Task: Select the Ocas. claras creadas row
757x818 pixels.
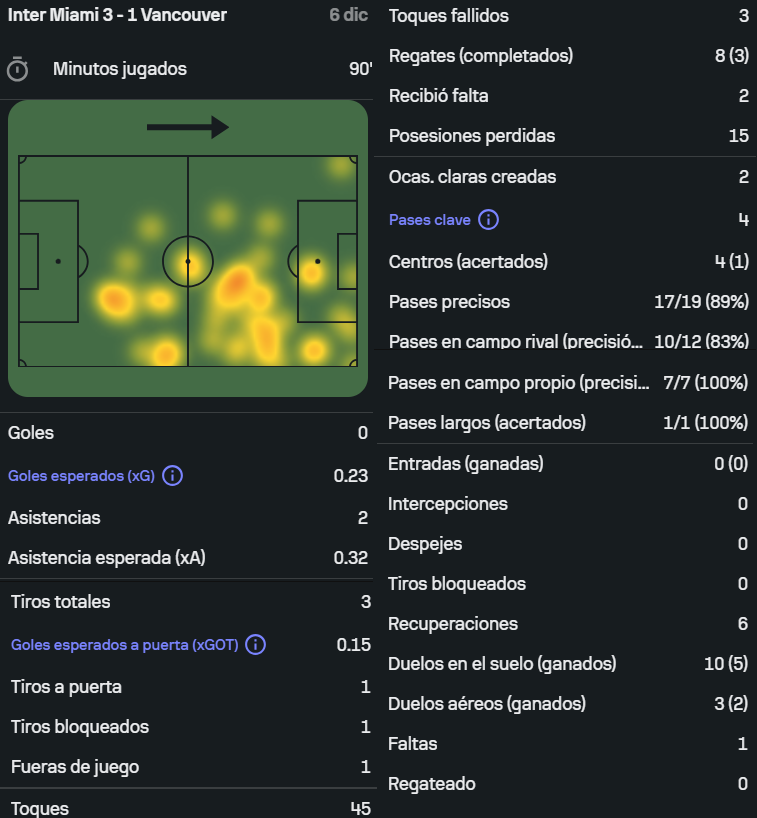Action: [x=567, y=177]
